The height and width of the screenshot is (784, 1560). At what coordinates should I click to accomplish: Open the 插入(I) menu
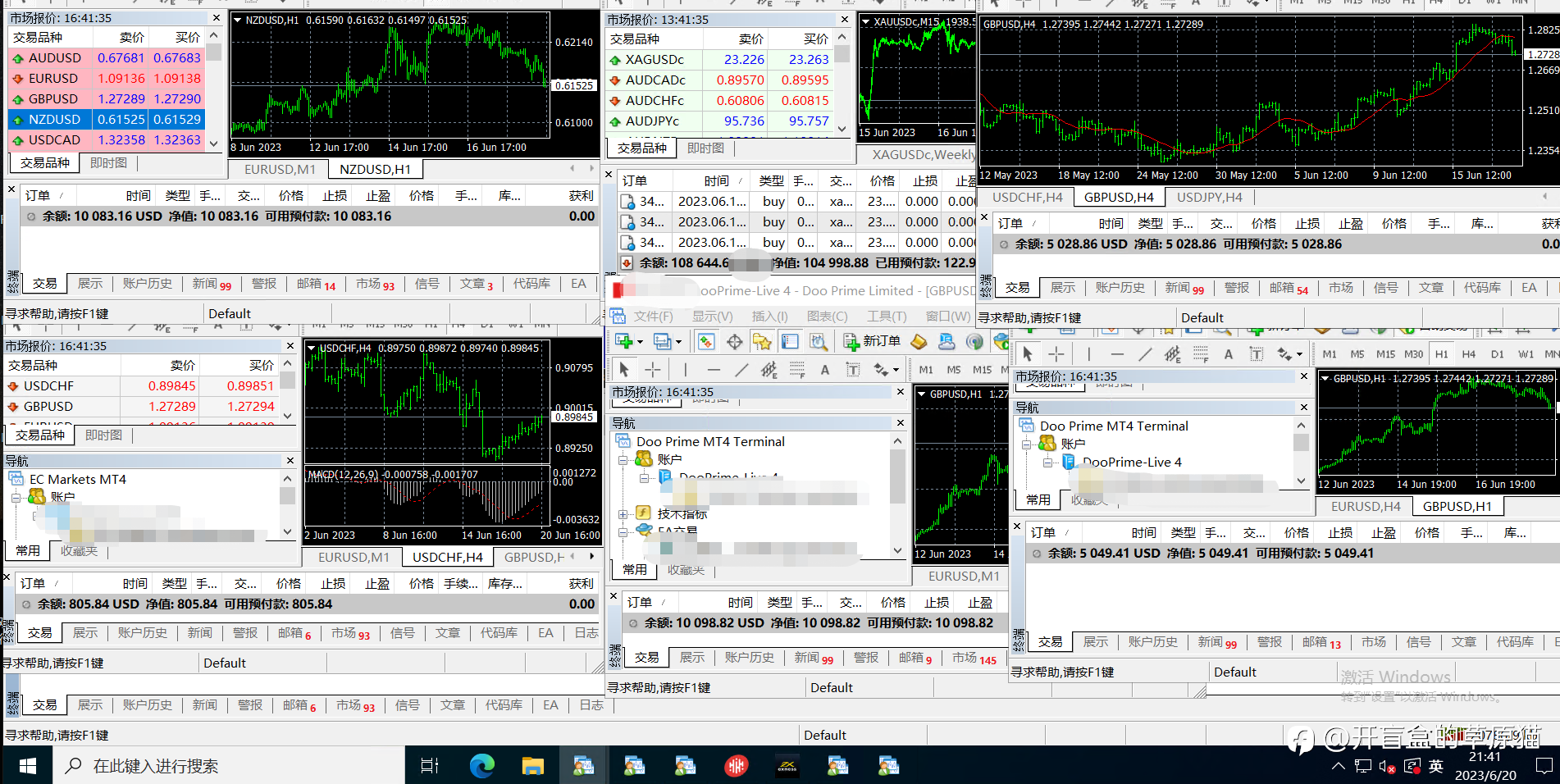[x=769, y=317]
